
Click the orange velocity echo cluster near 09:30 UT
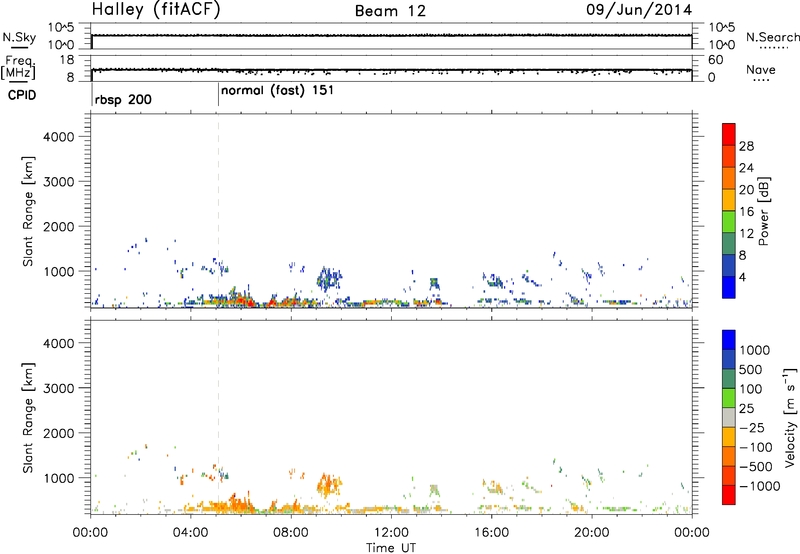pos(329,485)
